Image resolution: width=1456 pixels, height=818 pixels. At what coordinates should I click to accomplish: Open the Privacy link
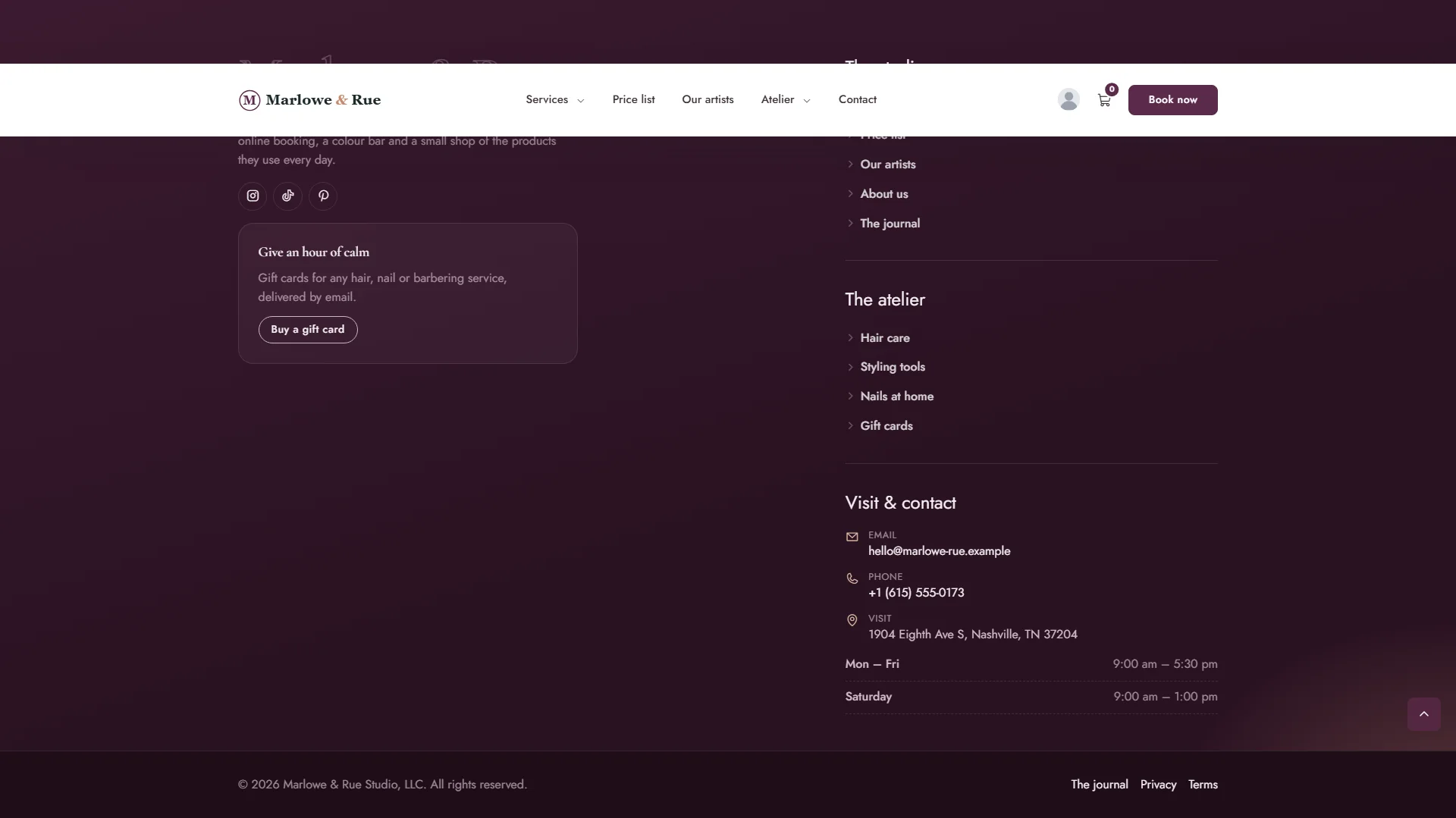[x=1158, y=785]
